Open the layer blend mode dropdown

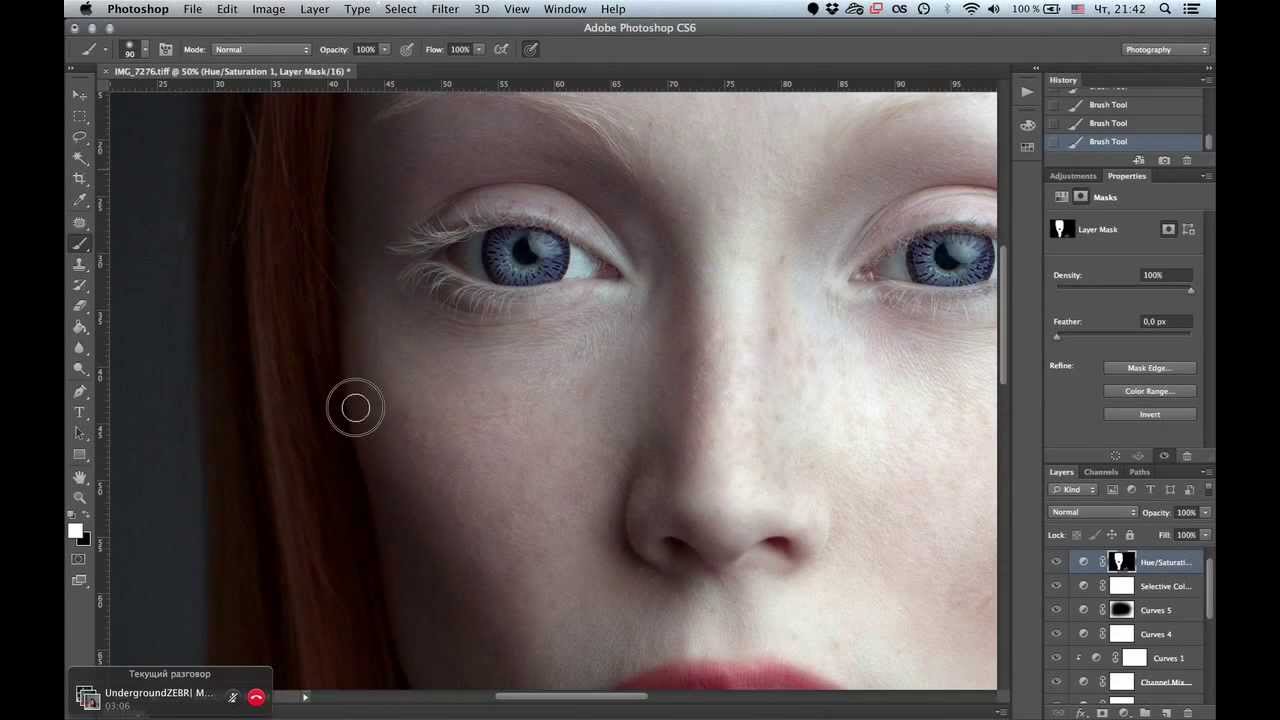[x=1094, y=512]
